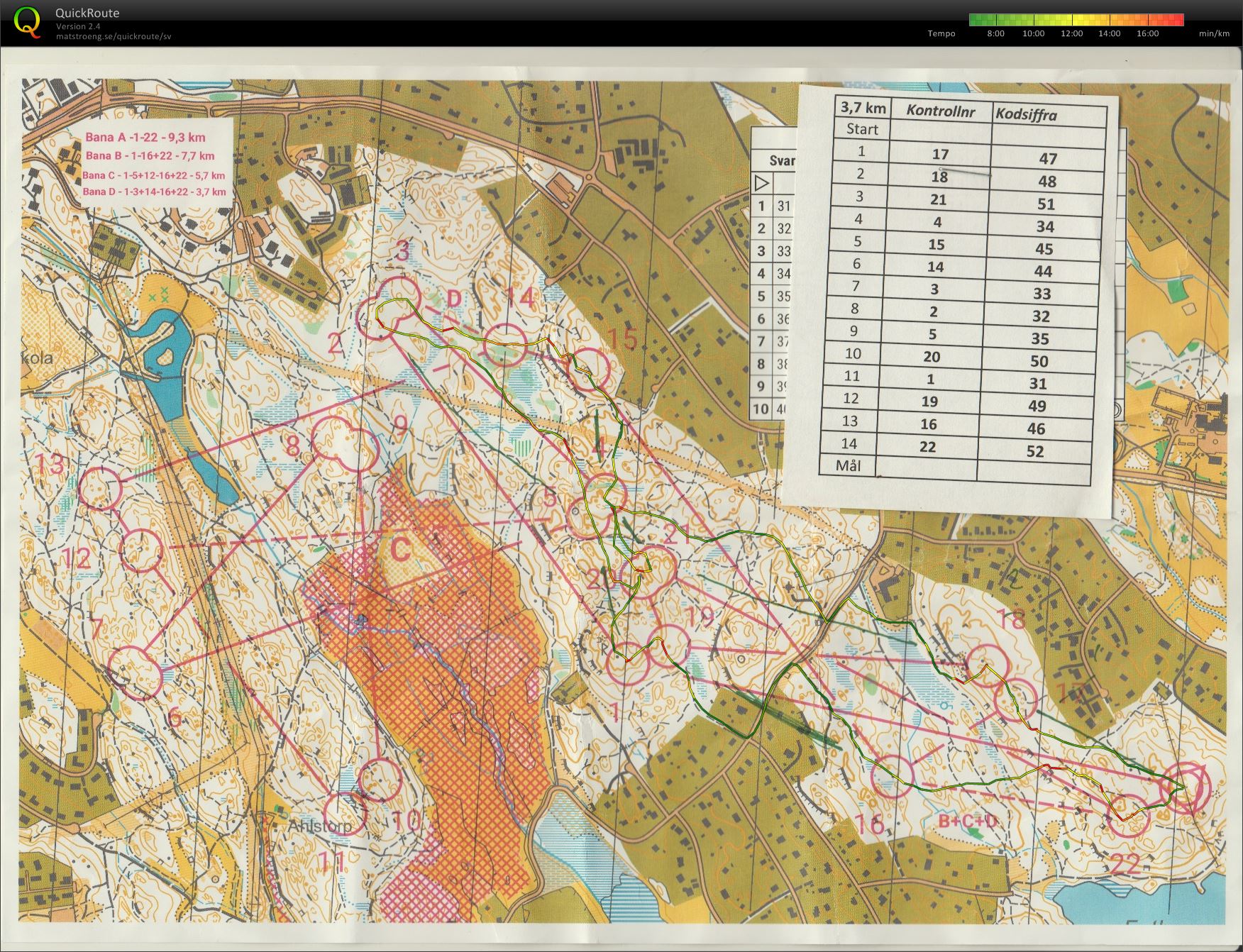
Task: Click the Tempo color gradient legend bar
Action: click(x=1076, y=20)
